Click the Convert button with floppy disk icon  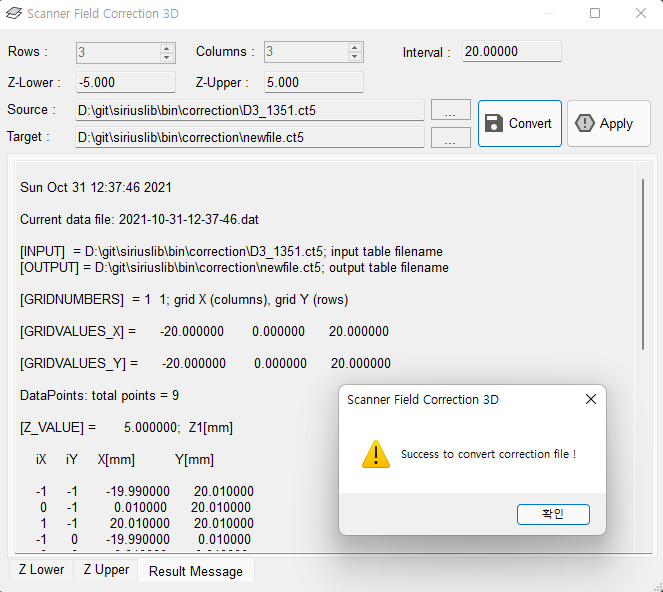point(520,123)
